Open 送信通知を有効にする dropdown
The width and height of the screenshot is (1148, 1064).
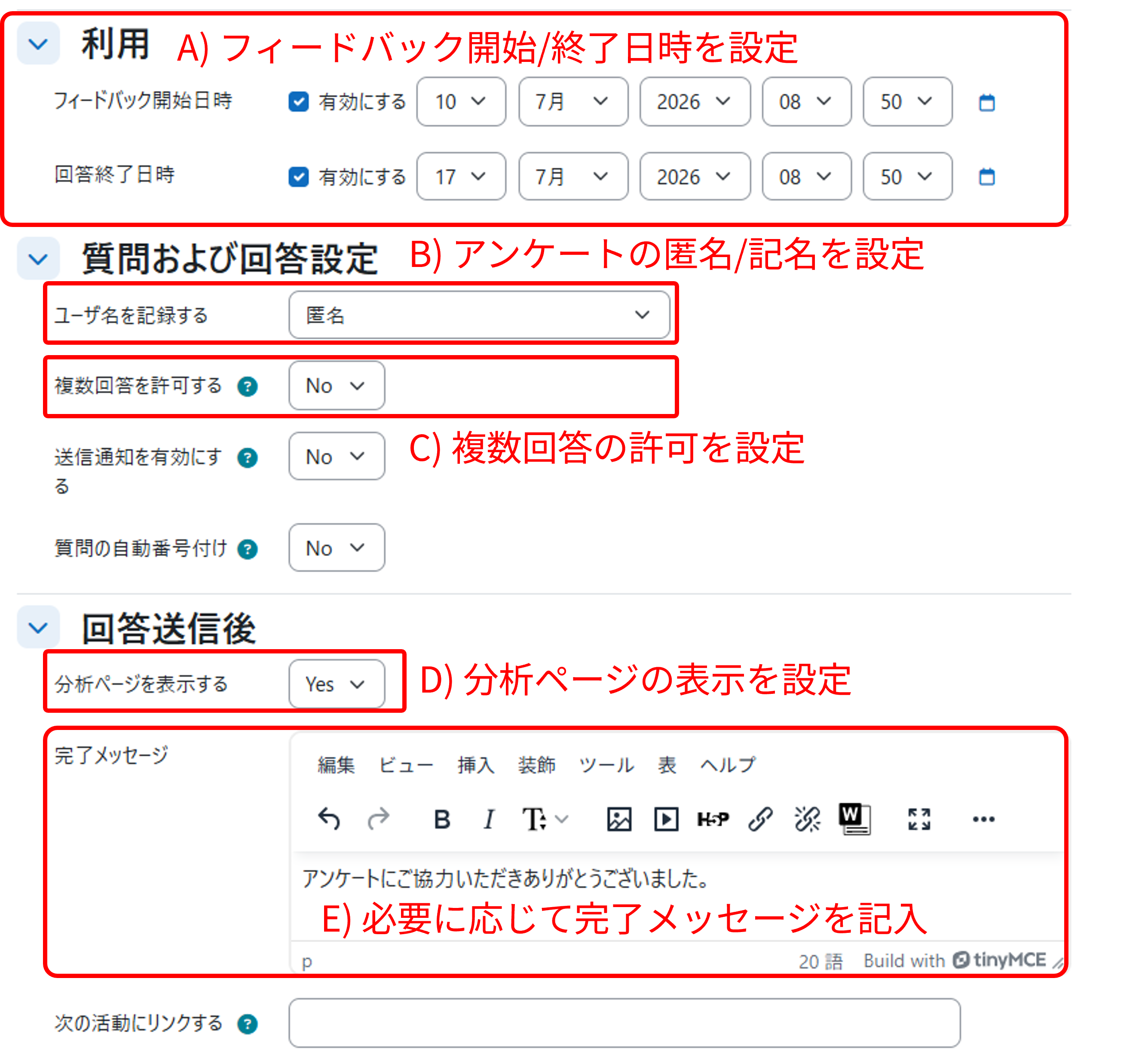pos(337,457)
